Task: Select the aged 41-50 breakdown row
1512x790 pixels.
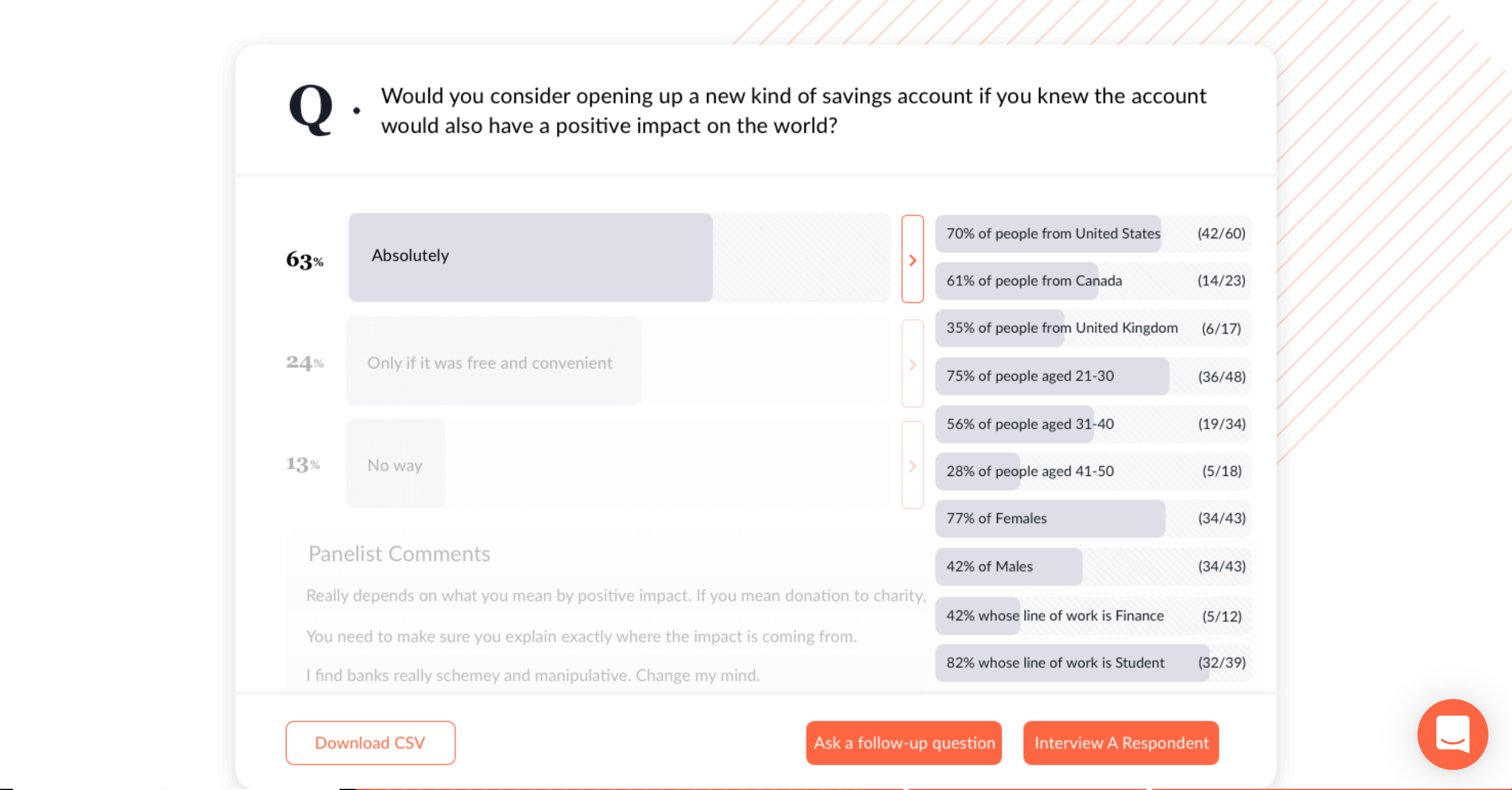Action: (1093, 471)
